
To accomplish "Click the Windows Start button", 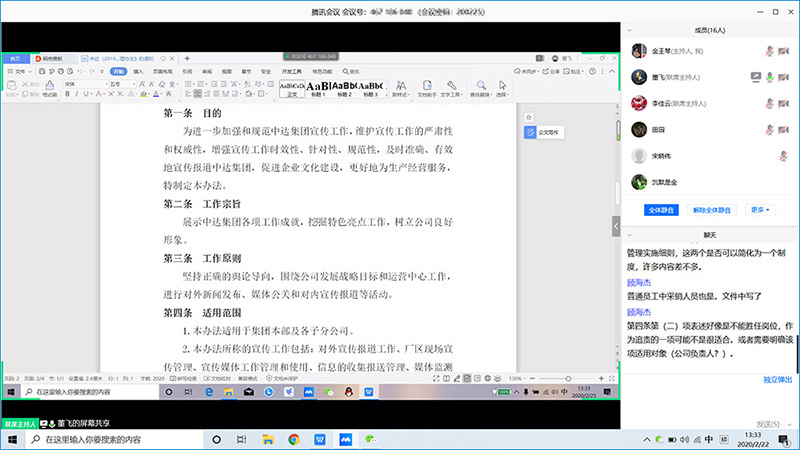I will tap(12, 439).
